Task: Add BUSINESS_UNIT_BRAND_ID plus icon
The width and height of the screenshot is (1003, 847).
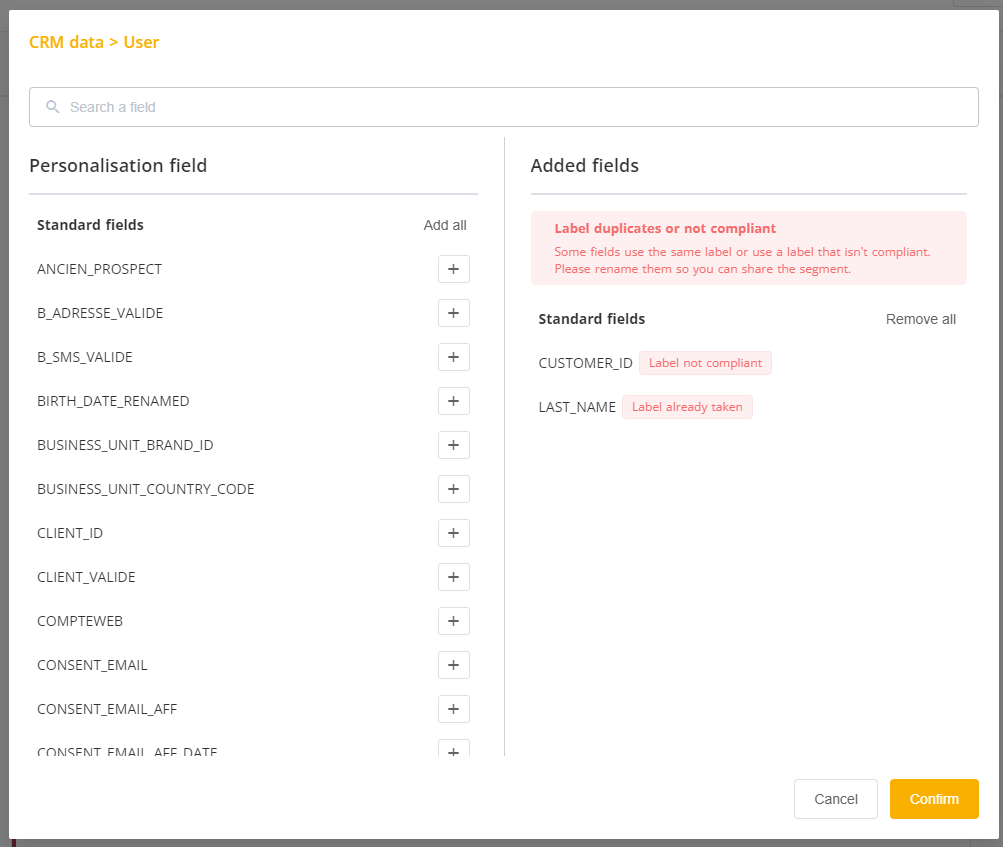Action: (x=454, y=445)
